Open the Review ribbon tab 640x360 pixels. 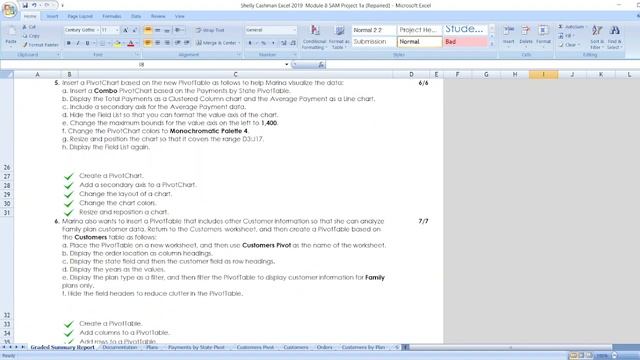158,16
